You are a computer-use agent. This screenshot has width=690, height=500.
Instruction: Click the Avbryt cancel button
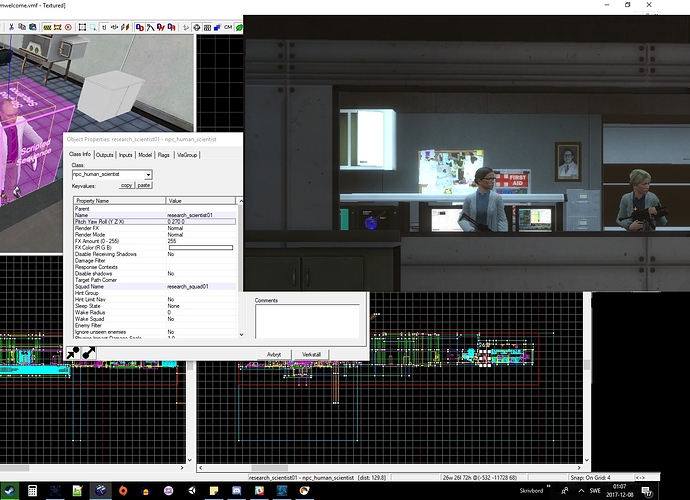tap(274, 354)
